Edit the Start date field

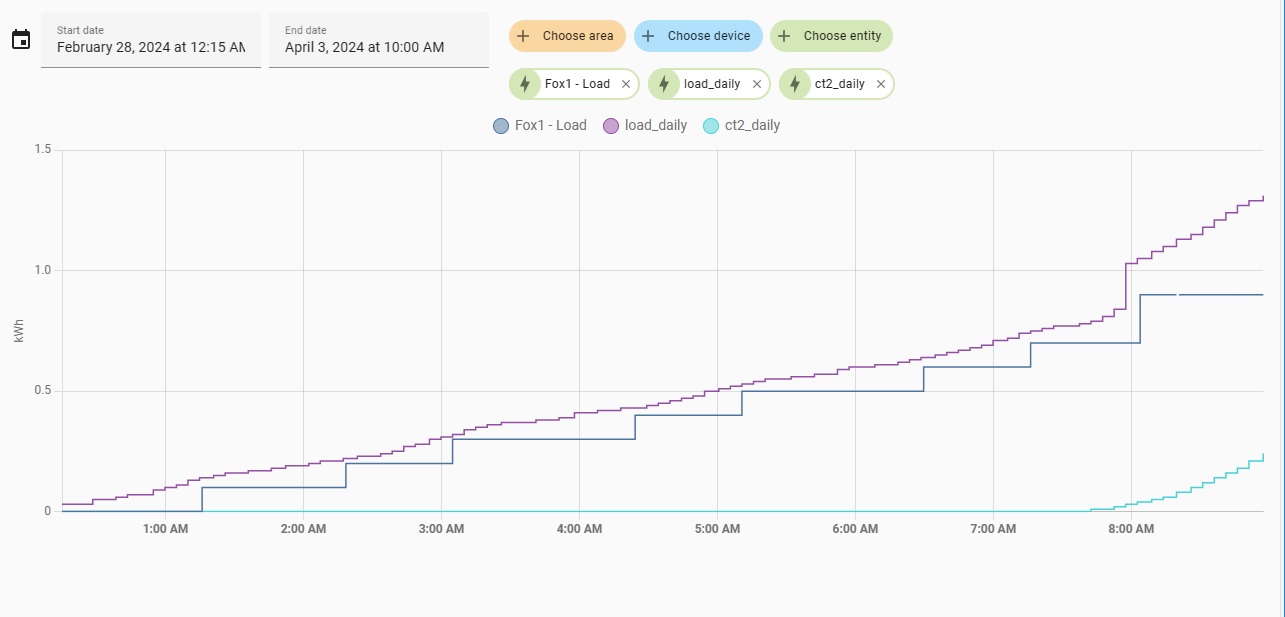point(150,46)
